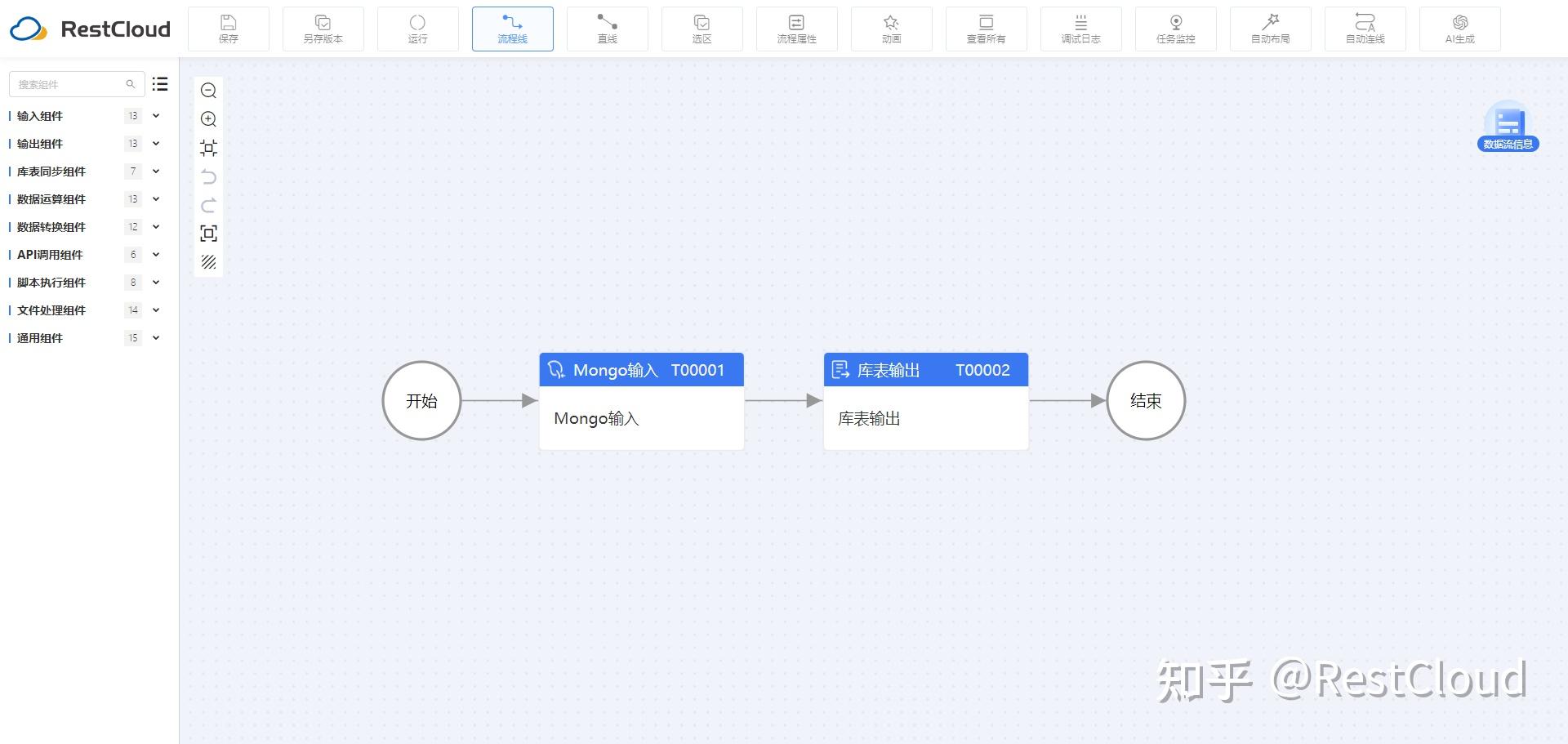This screenshot has width=1568, height=744.
Task: Click the zoom-in magnifier on the canvas toolbar
Action: [208, 119]
